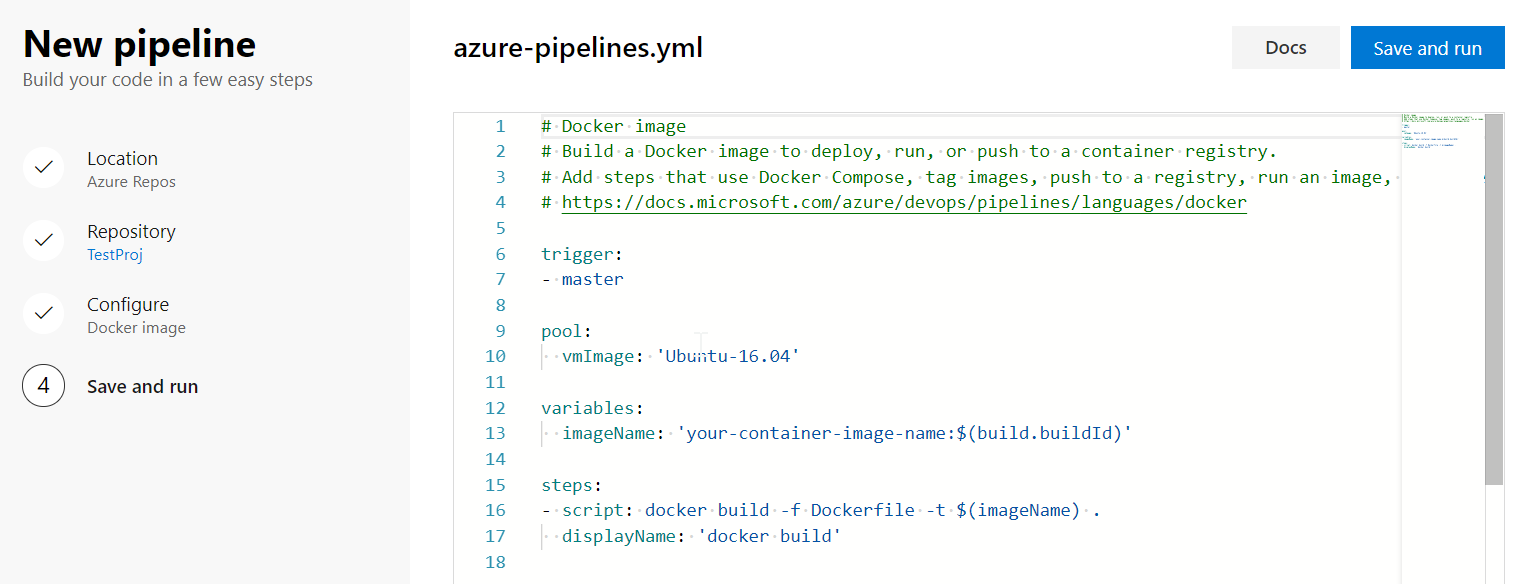Place cursor in 'Ubuntu-16.04' vmImage value
This screenshot has width=1519, height=584.
tap(728, 357)
